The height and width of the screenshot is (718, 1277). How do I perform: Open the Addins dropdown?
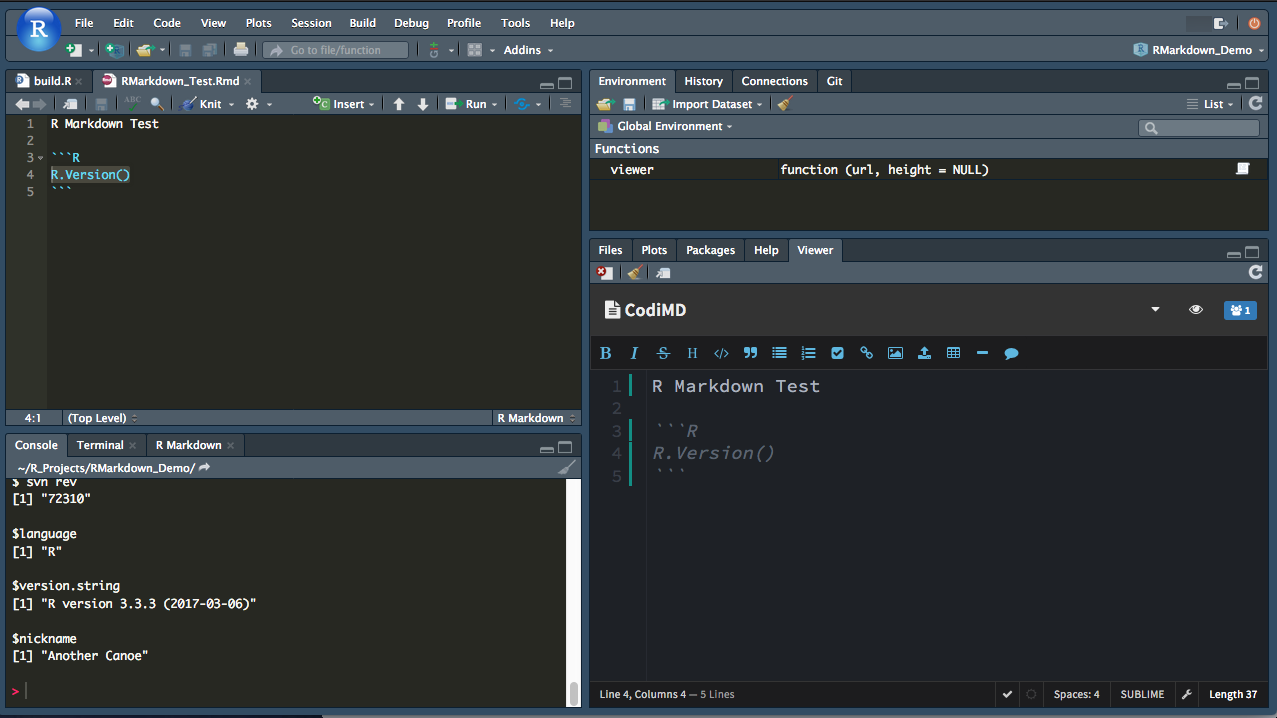[528, 50]
